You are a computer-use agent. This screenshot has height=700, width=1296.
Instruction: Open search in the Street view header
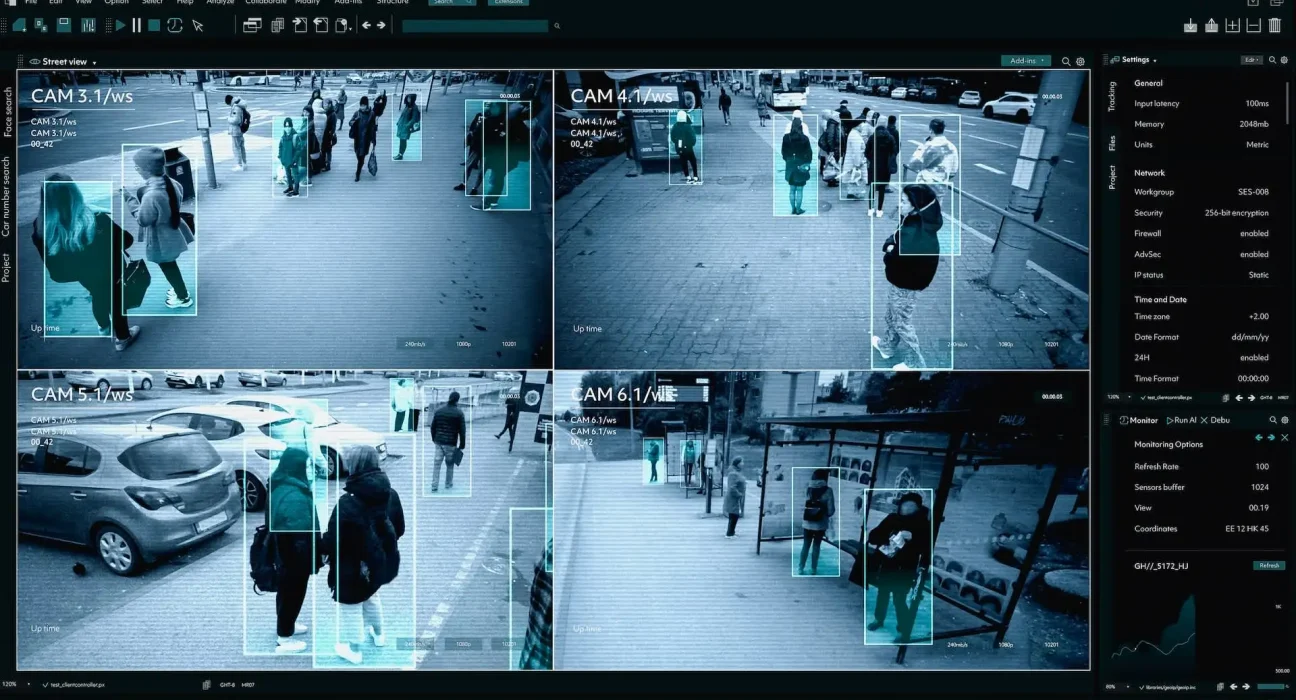pyautogui.click(x=1066, y=61)
